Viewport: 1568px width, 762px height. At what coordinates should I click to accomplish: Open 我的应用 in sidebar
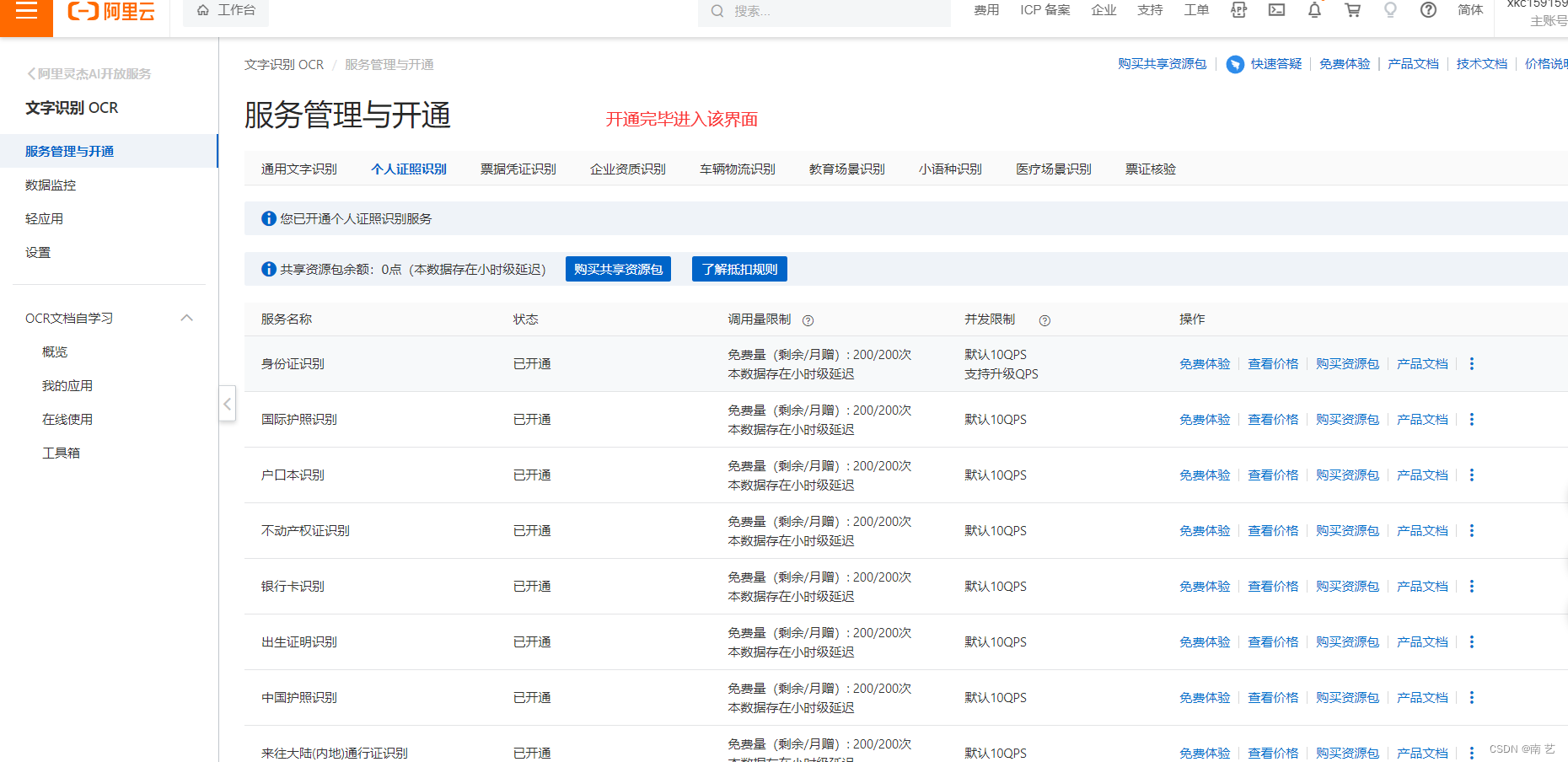67,385
